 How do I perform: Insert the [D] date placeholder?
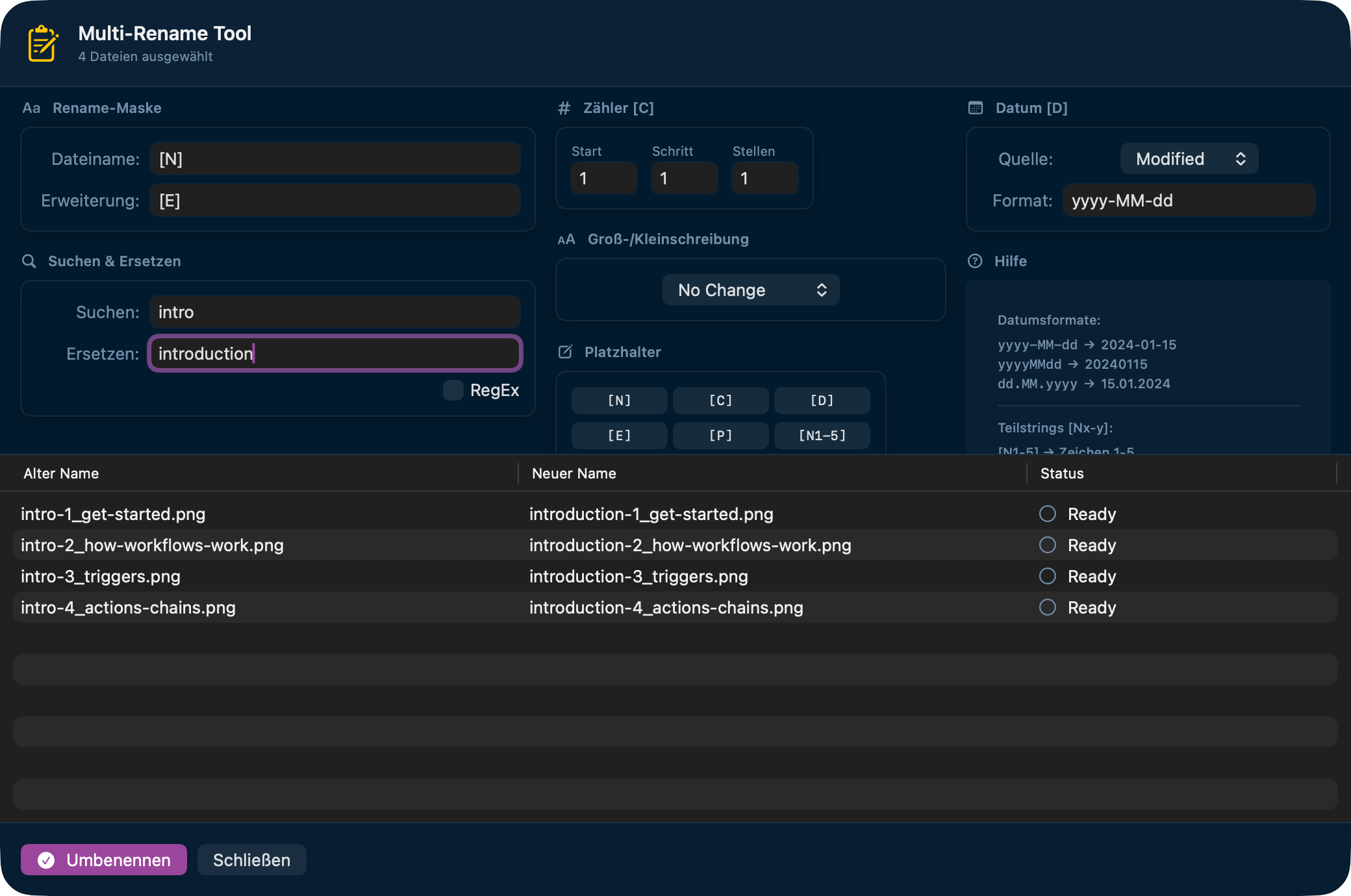(x=822, y=401)
